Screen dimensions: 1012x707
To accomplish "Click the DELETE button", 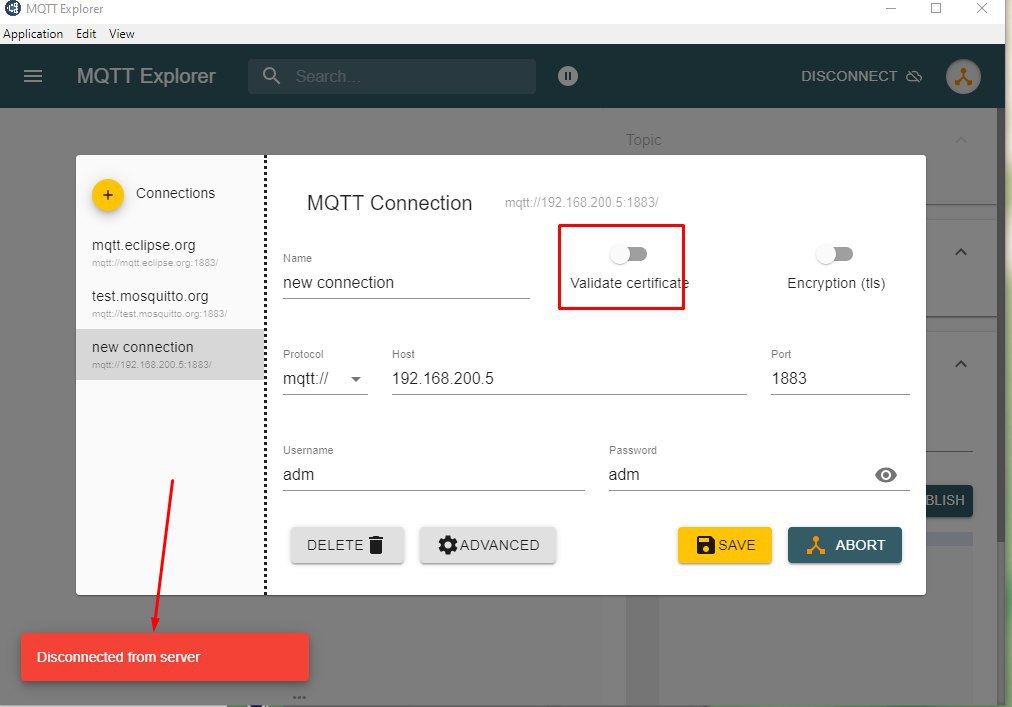I will pos(347,545).
